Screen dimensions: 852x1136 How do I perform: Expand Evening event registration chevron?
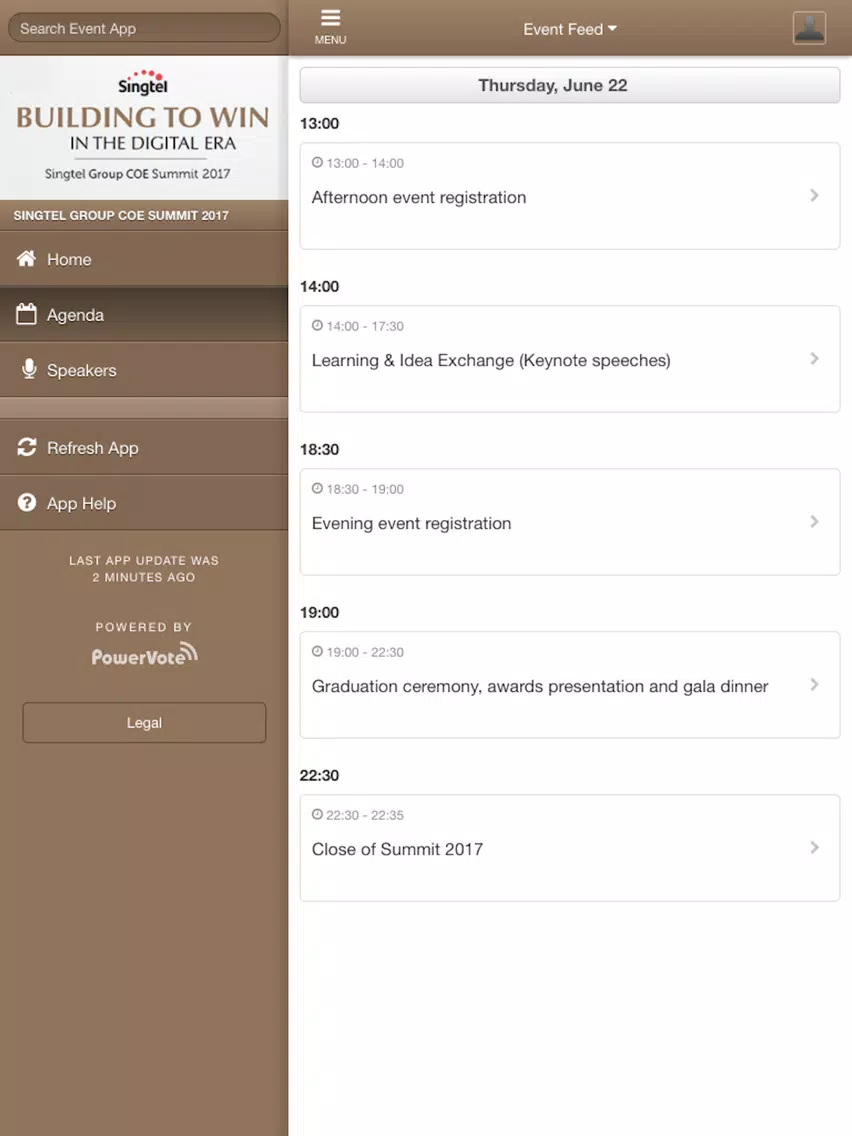click(x=814, y=522)
